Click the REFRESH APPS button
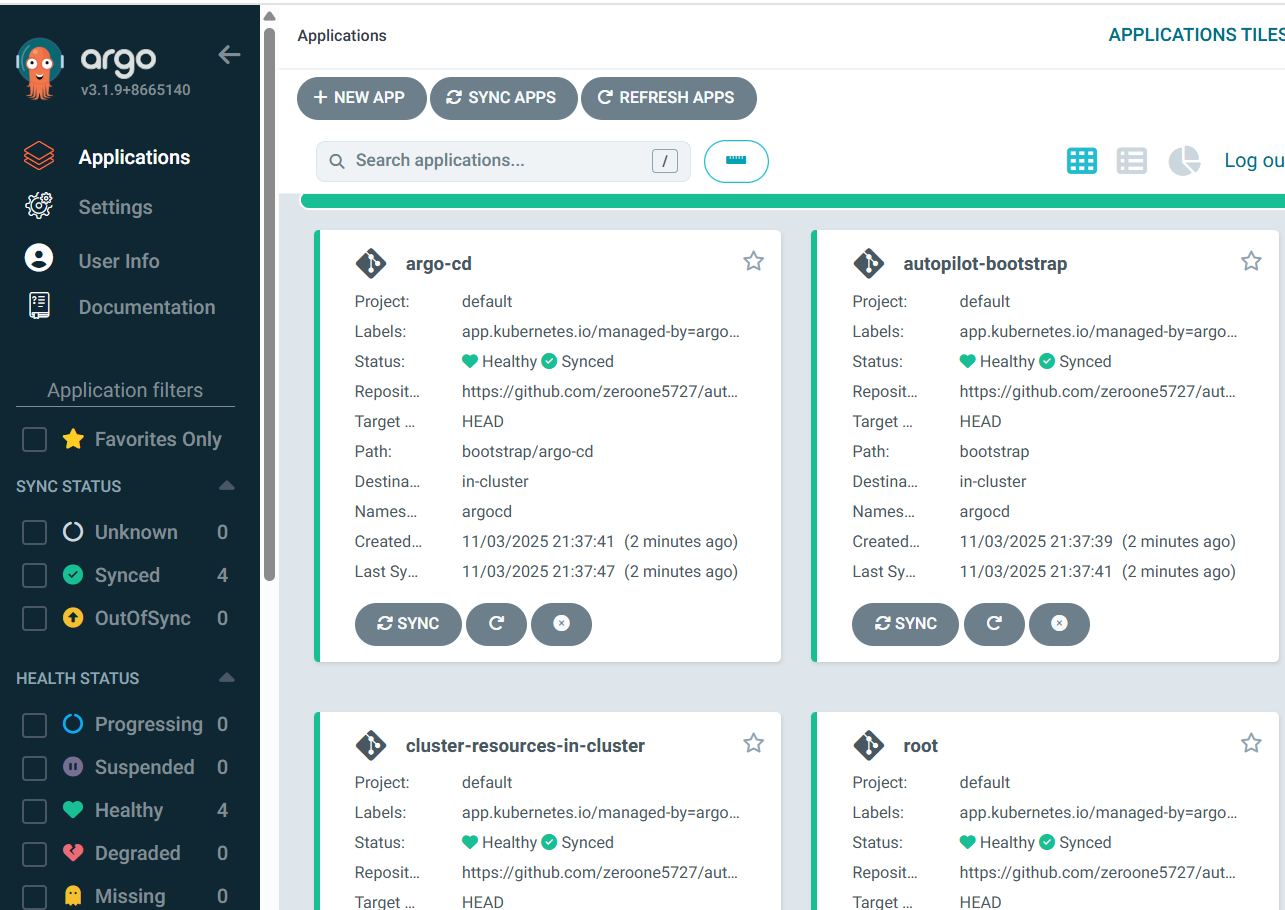 pos(668,98)
